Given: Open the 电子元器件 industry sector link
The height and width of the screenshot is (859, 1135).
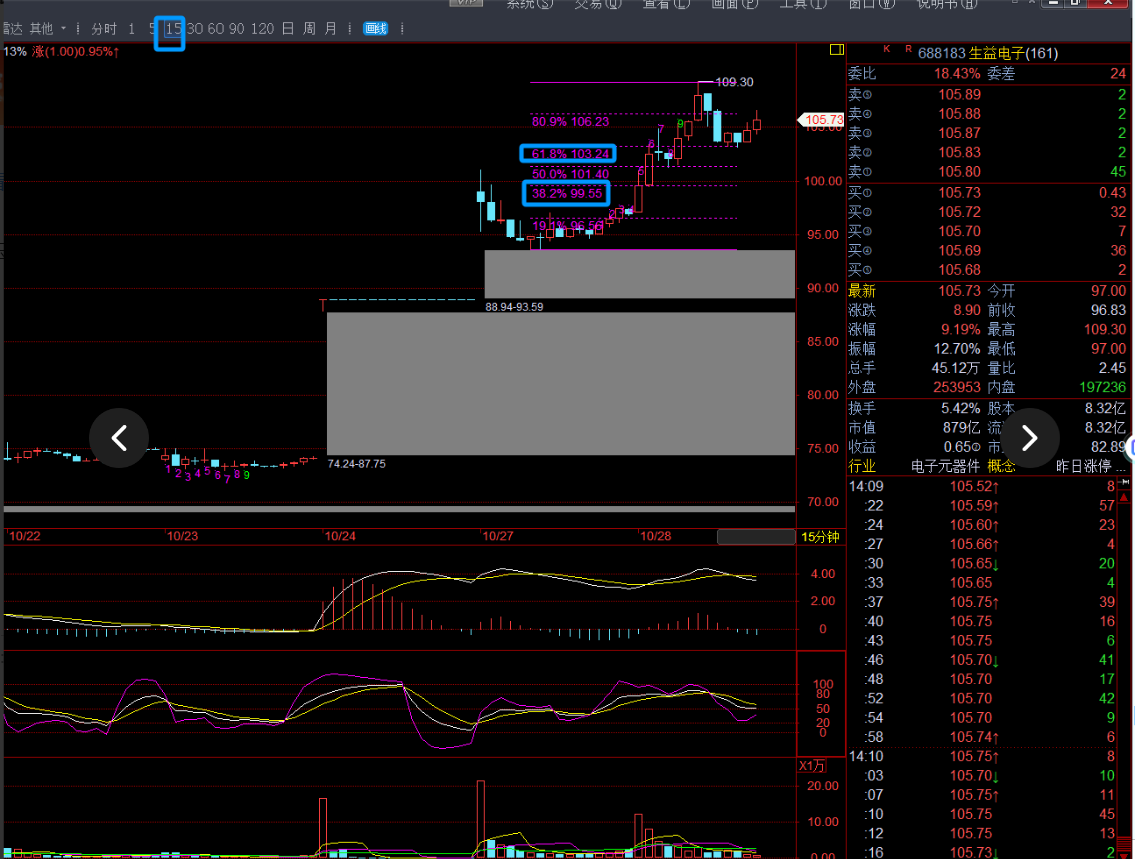Looking at the screenshot, I should (945, 467).
